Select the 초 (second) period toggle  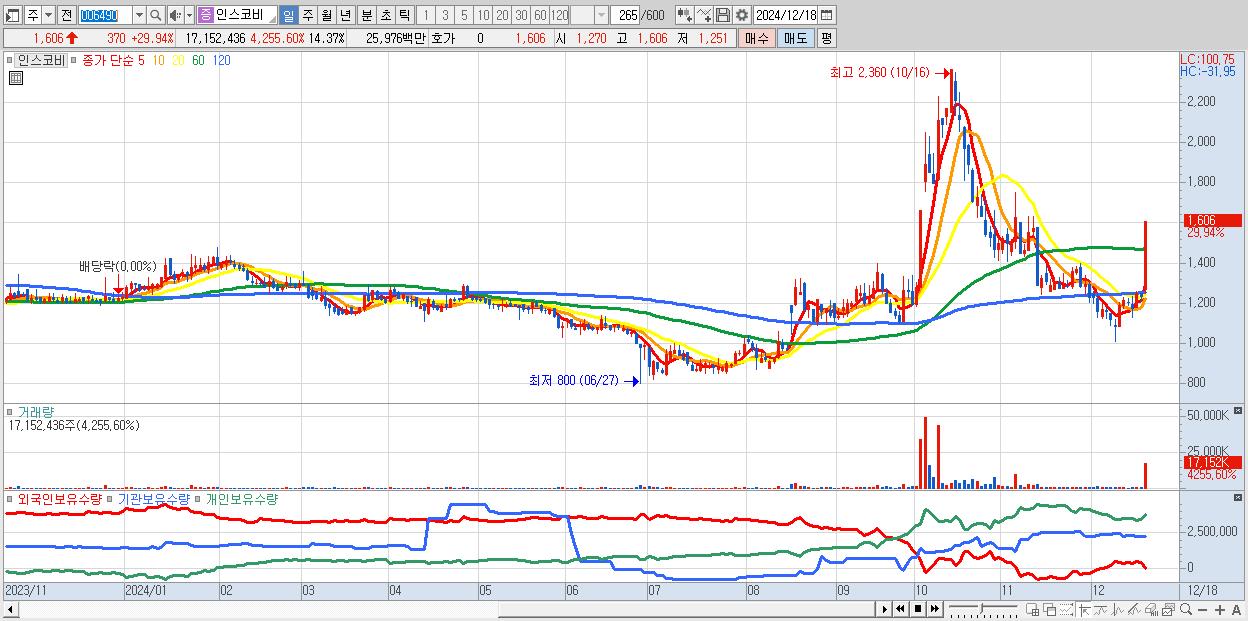pos(386,15)
